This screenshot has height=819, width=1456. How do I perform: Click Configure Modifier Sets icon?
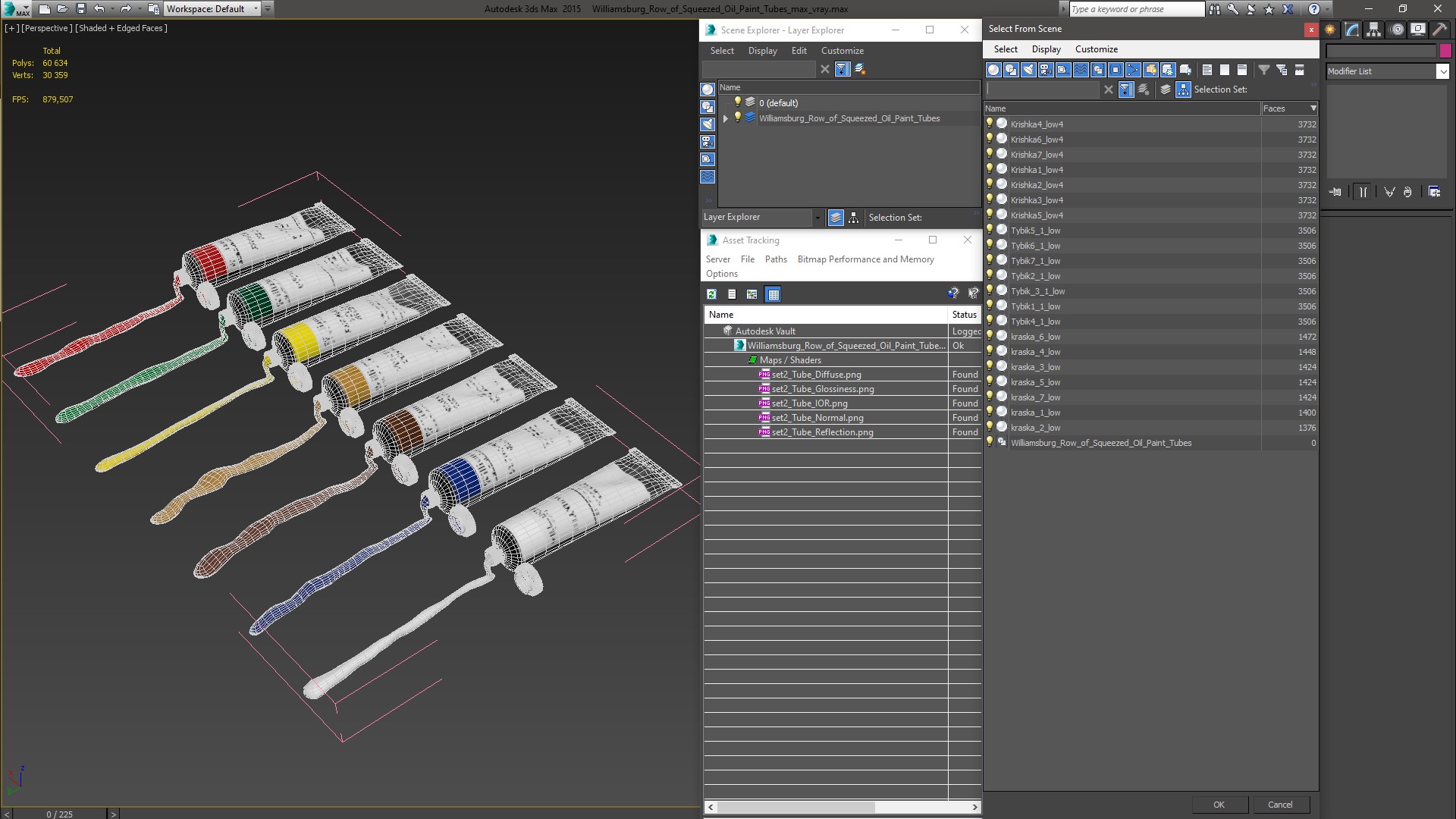point(1434,192)
